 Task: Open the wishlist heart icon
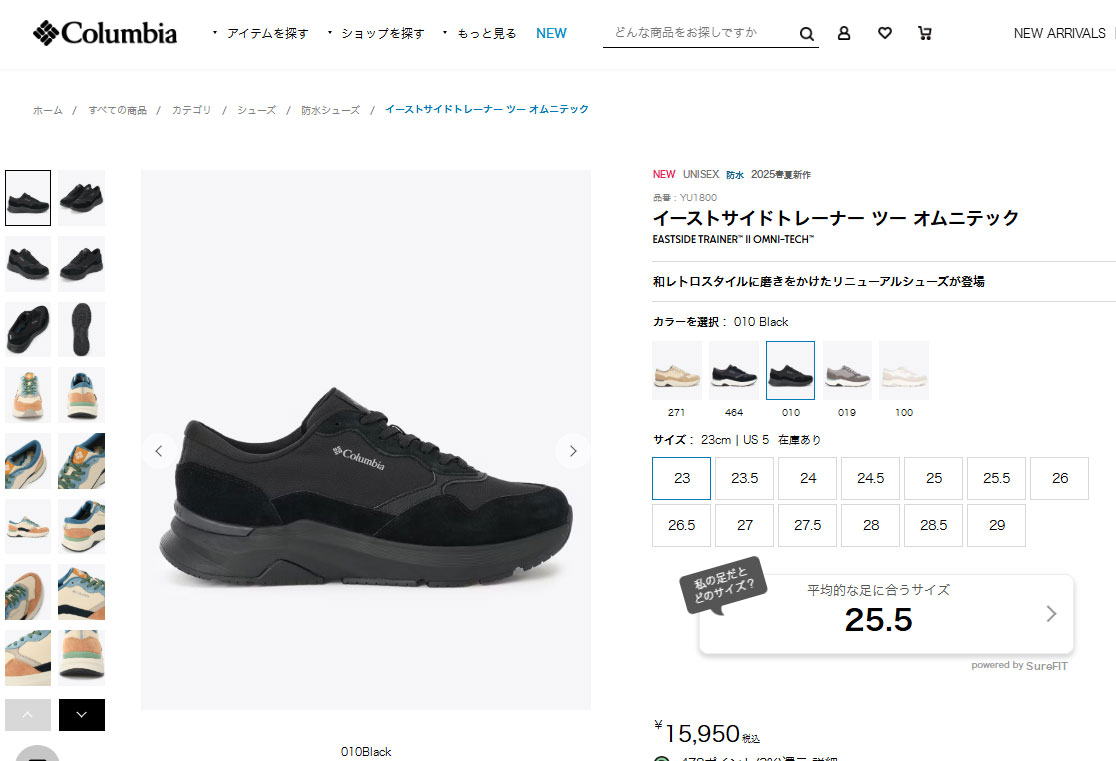885,33
